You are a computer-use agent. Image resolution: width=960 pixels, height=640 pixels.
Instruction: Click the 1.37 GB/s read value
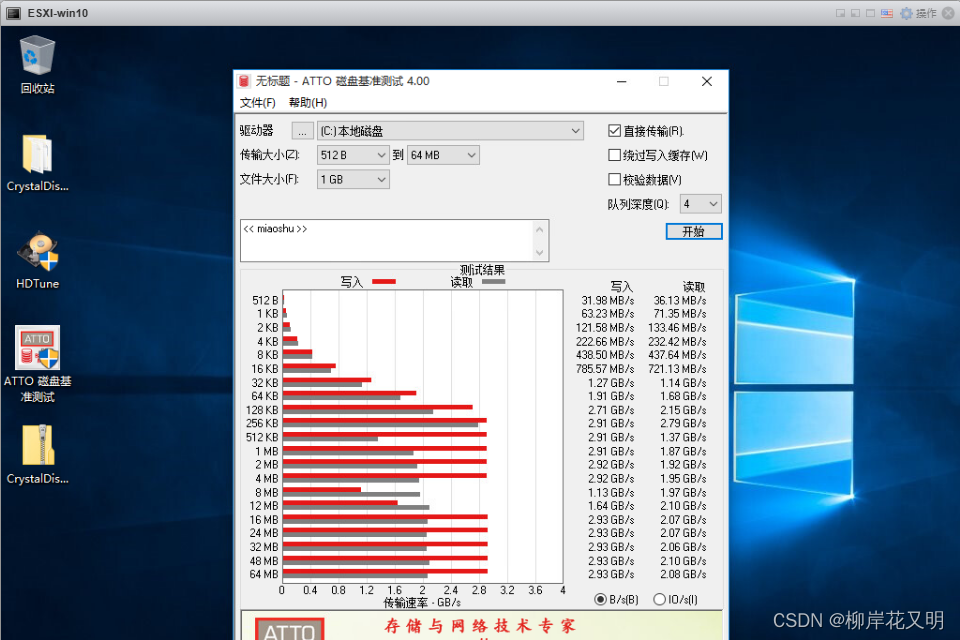point(683,437)
